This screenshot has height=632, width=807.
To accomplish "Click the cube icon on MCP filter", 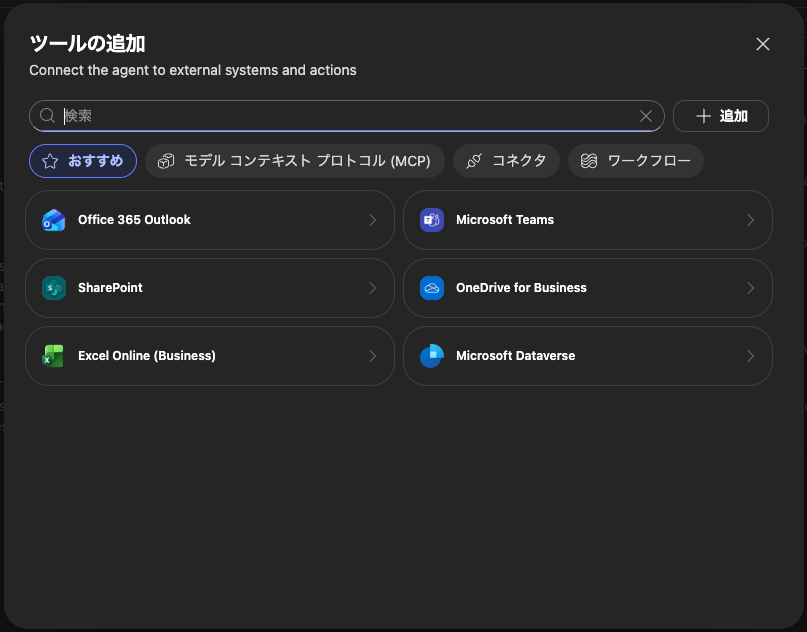I will pyautogui.click(x=166, y=161).
